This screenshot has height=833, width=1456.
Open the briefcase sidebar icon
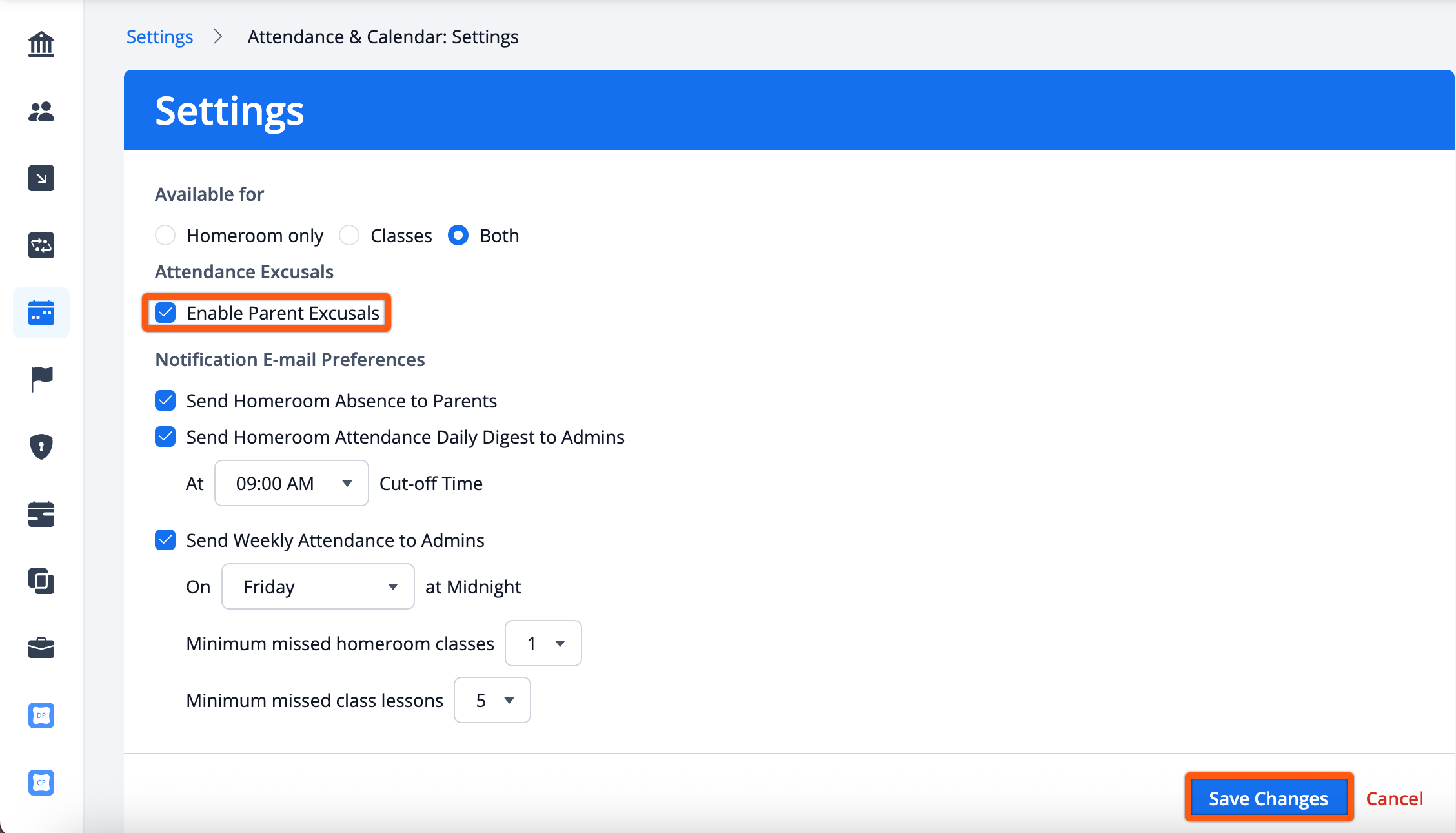pos(41,648)
